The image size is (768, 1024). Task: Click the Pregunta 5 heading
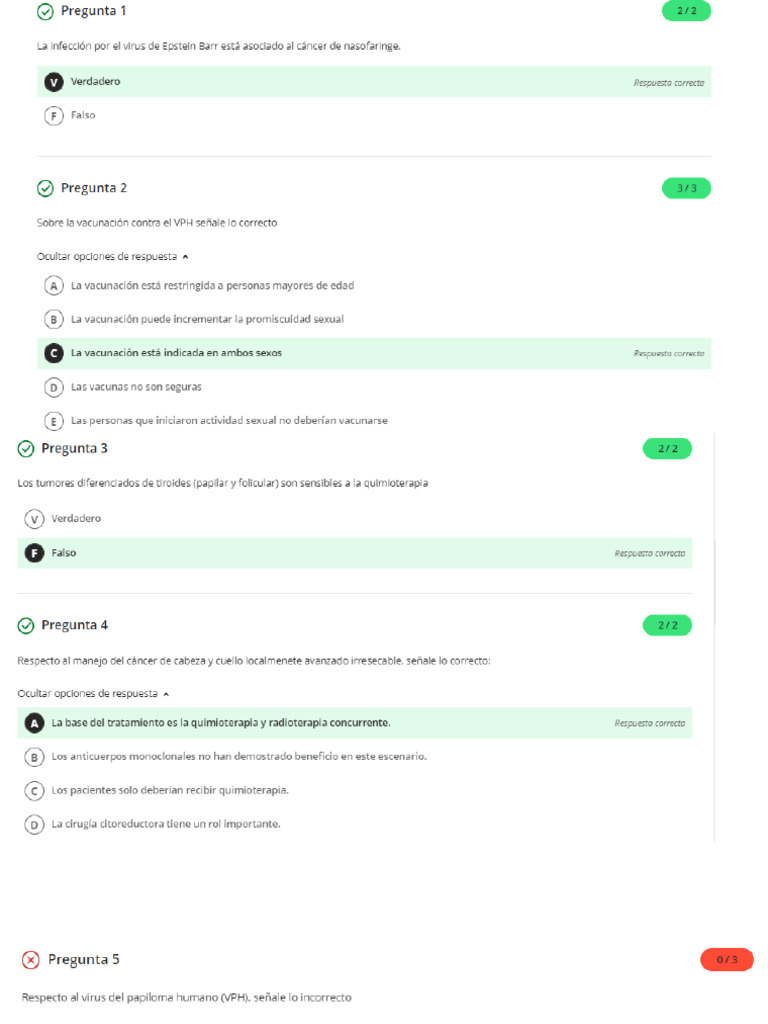(x=84, y=960)
